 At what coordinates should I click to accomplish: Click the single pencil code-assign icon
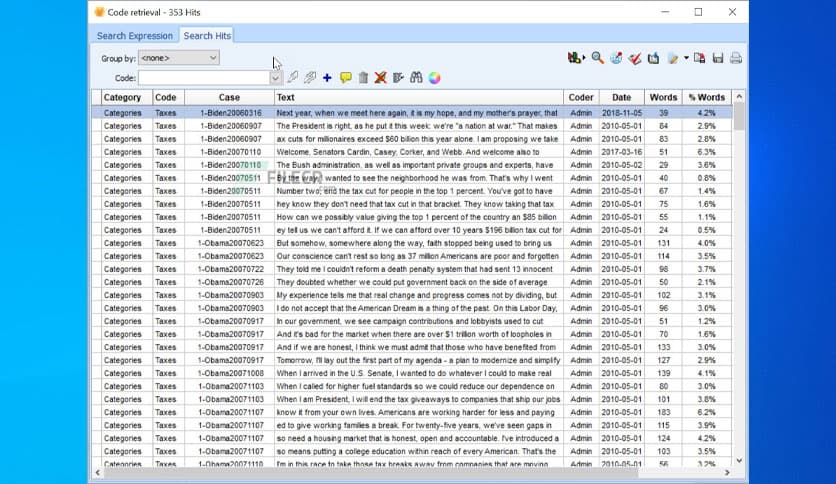click(x=293, y=78)
